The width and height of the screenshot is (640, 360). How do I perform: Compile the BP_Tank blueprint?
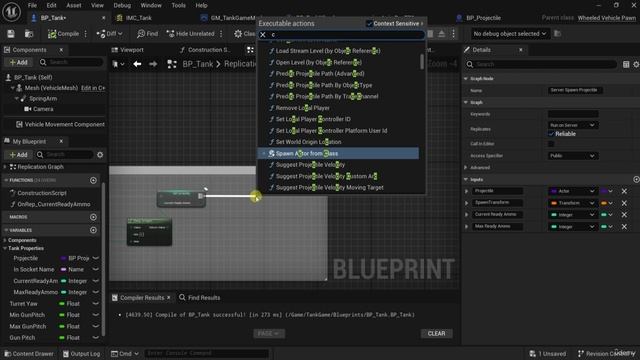[63, 34]
